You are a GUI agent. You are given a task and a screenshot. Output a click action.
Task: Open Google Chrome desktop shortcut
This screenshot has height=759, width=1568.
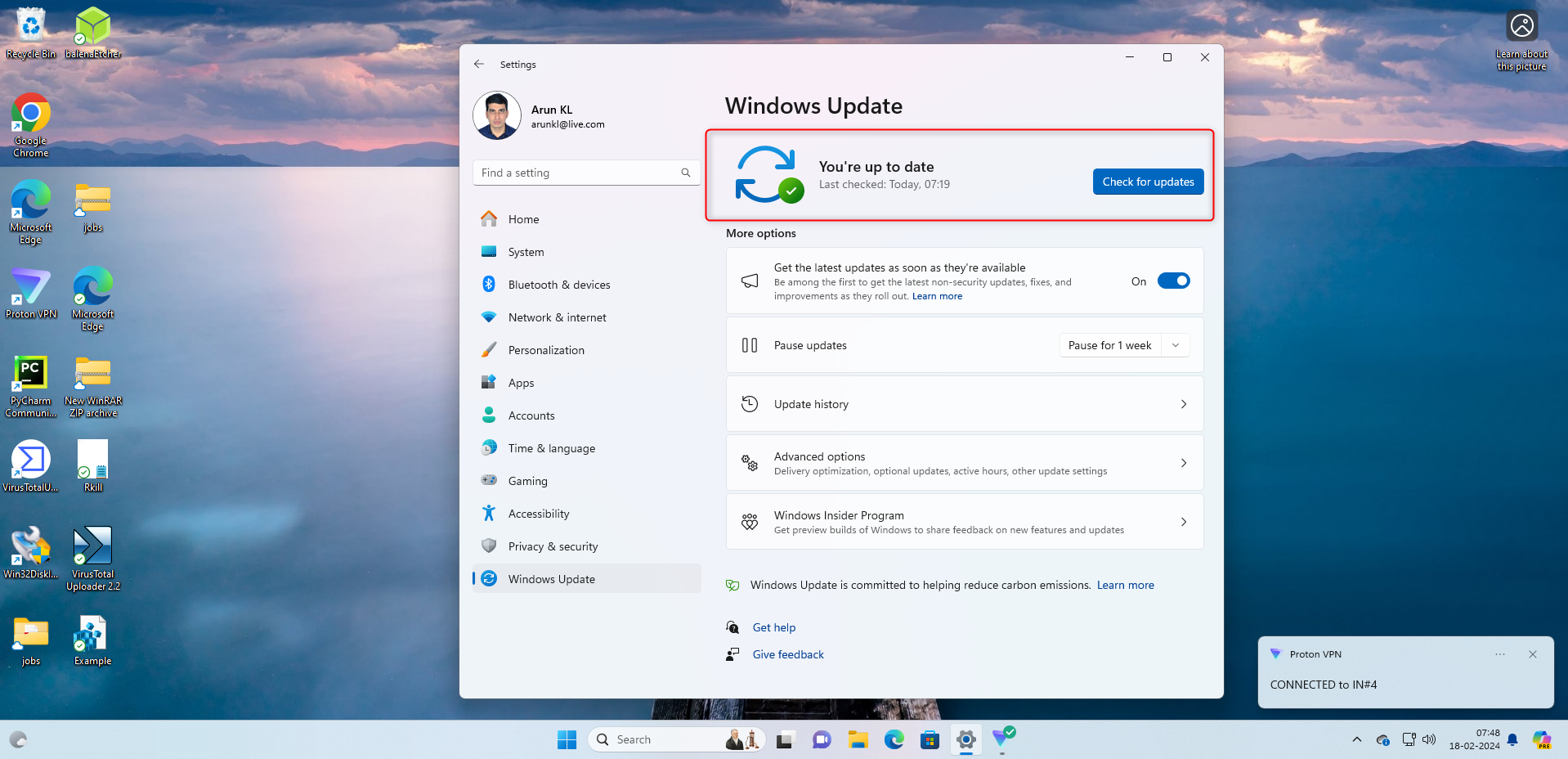(x=31, y=125)
